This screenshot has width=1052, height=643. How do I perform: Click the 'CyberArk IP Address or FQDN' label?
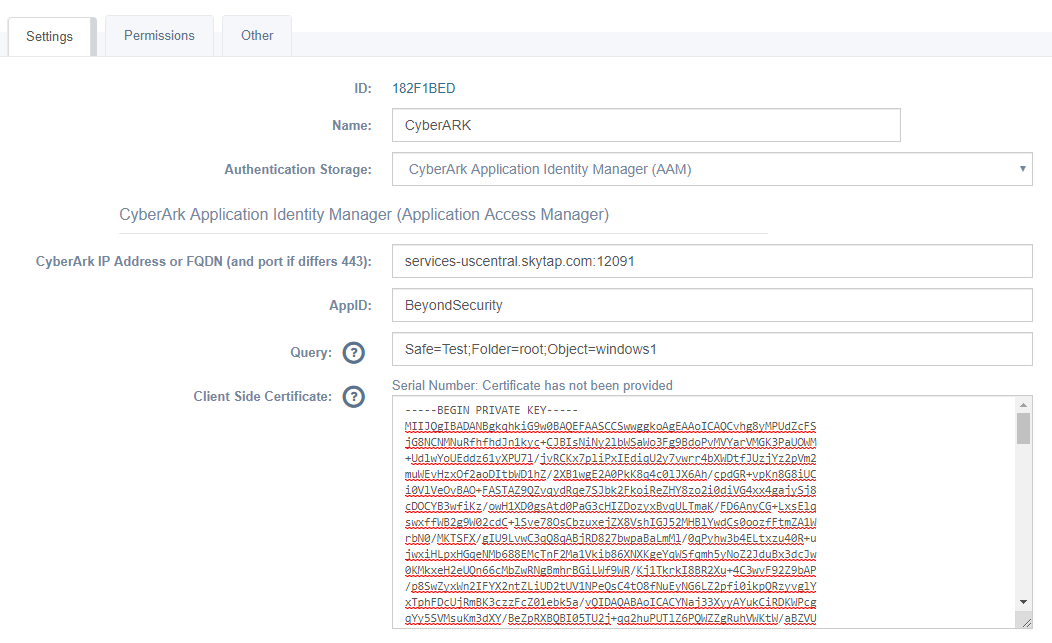203,261
